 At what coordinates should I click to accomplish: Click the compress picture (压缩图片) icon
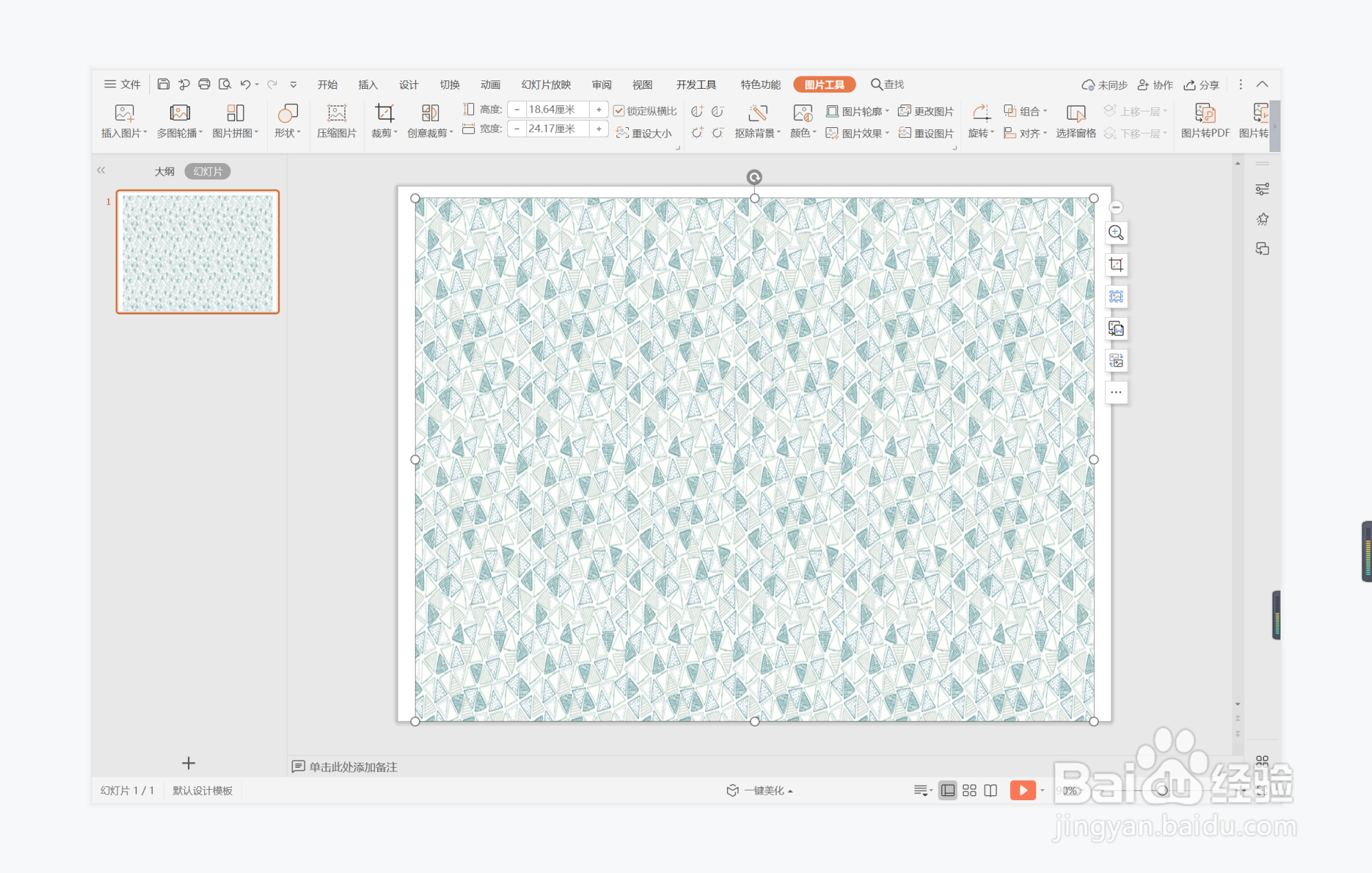(336, 113)
